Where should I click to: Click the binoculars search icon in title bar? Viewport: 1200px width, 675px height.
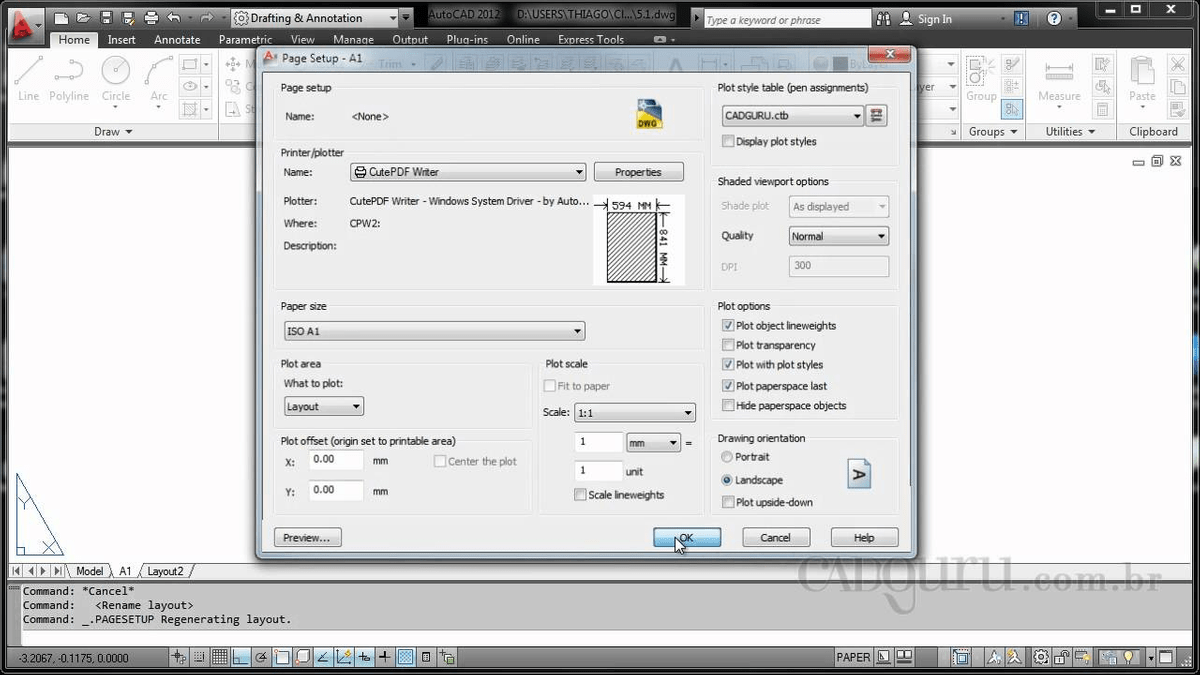pos(883,18)
